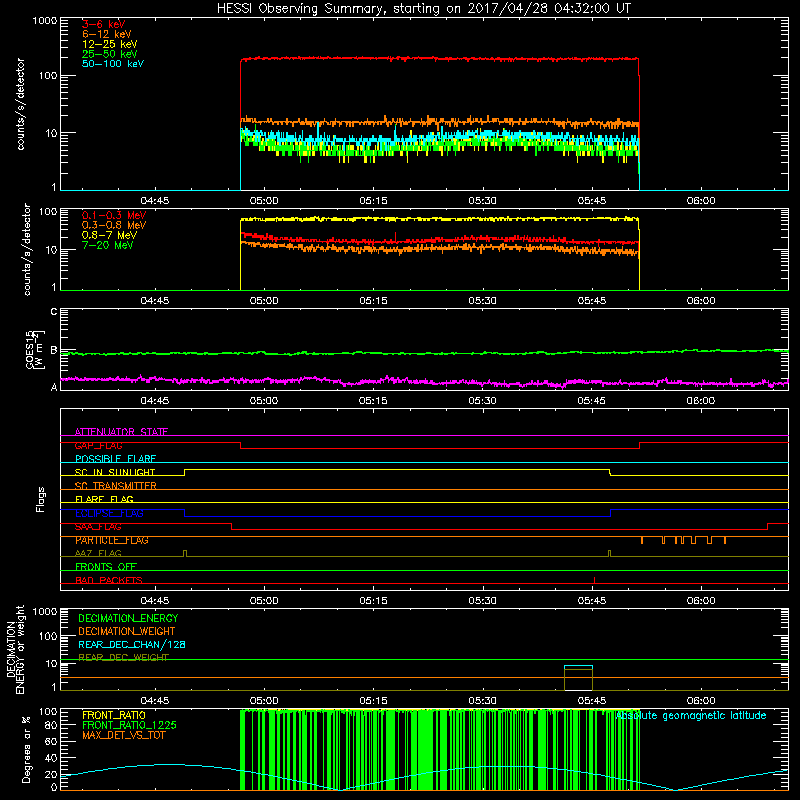Click the DECIMATION_ENERGY legend label
The height and width of the screenshot is (800, 800).
point(128,618)
